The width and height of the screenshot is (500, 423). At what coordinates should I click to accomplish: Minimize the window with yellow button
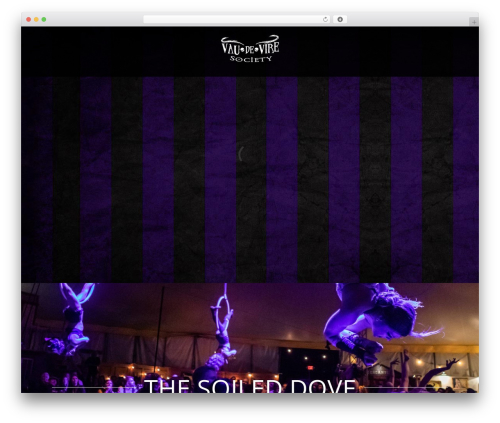click(x=36, y=20)
